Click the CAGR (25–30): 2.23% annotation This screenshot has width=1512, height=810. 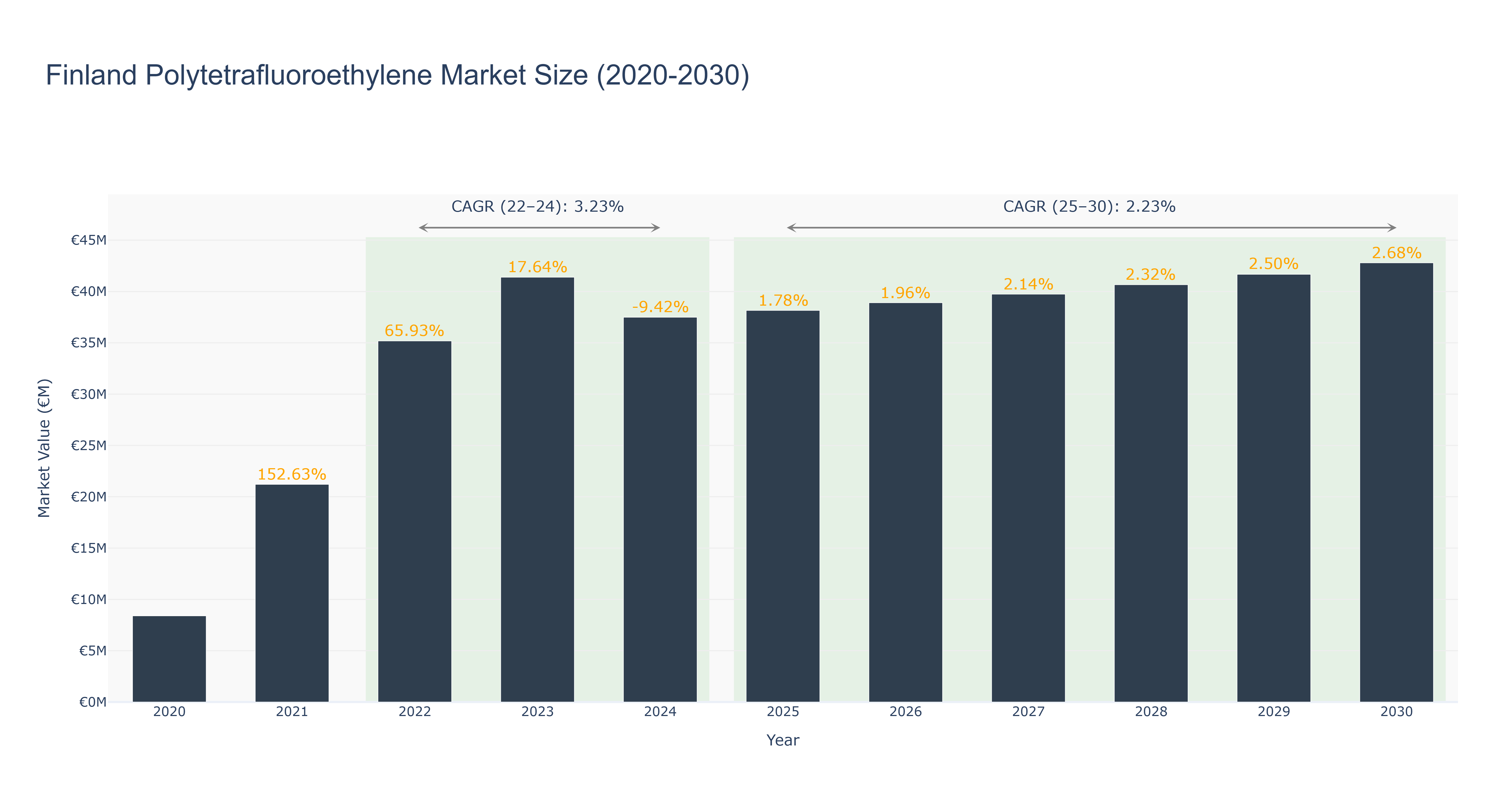coord(1089,207)
